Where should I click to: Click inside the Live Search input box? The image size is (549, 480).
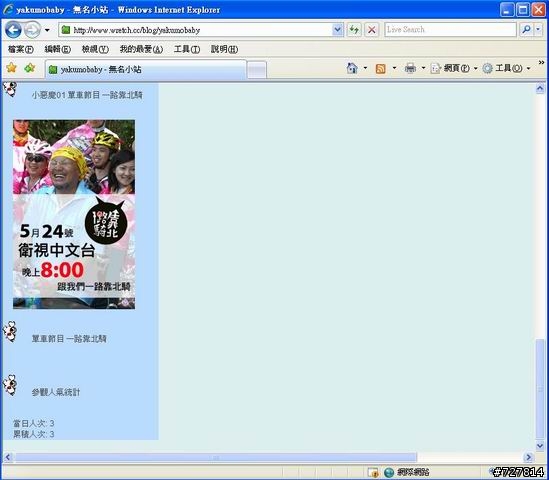pos(450,30)
